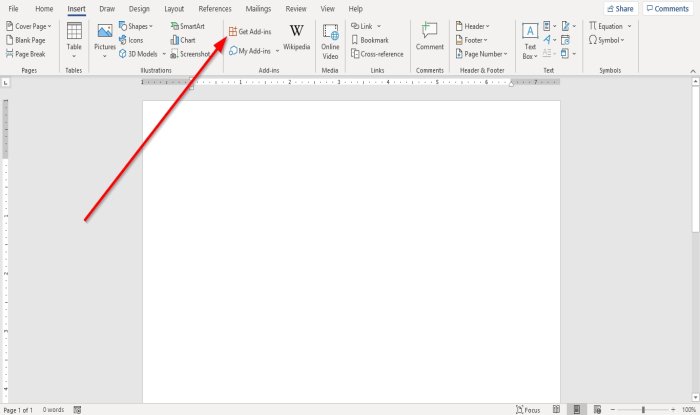The image size is (700, 415).
Task: Open Wikipedia add-in
Action: click(296, 37)
